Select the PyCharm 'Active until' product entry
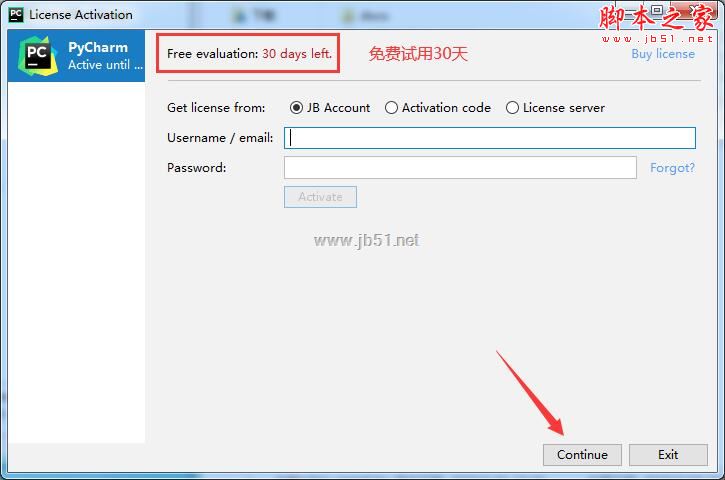Screen dimensions: 725x480 [x=76, y=56]
